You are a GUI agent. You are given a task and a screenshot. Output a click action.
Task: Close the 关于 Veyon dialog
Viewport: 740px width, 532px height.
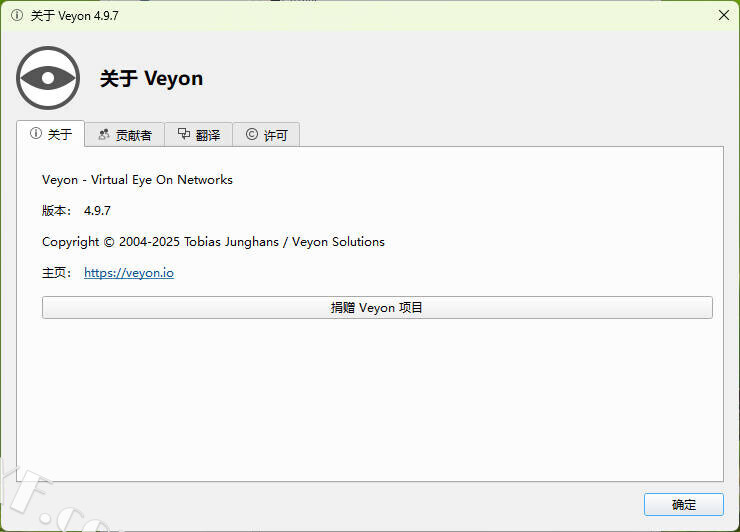(x=723, y=15)
